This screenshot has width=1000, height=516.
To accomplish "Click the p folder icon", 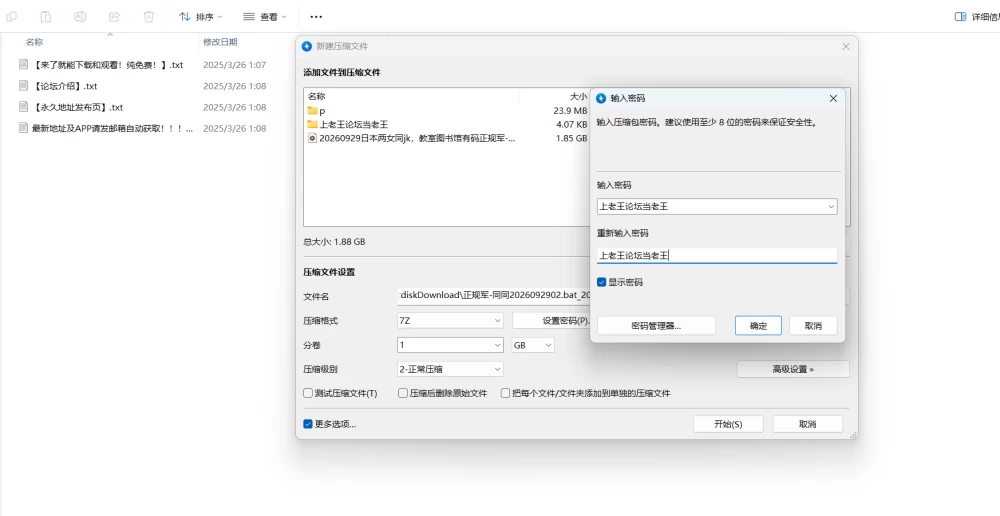I will point(312,111).
